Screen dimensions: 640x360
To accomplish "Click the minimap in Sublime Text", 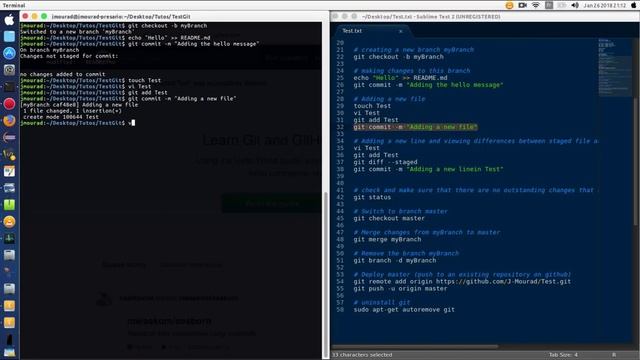I will tap(616, 67).
